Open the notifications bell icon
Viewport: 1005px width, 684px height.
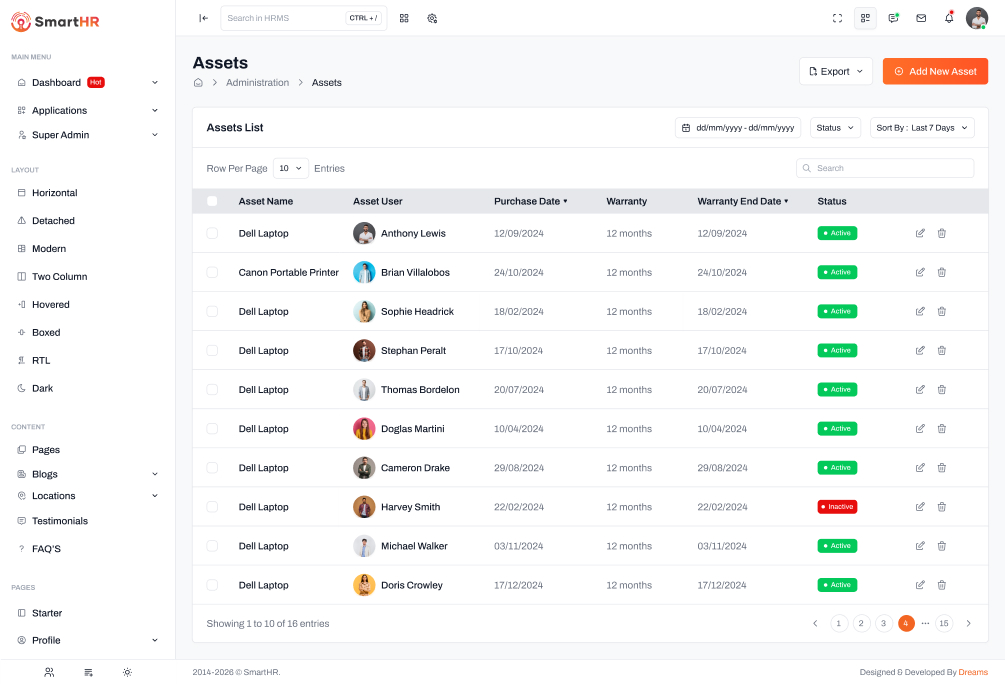[x=949, y=18]
